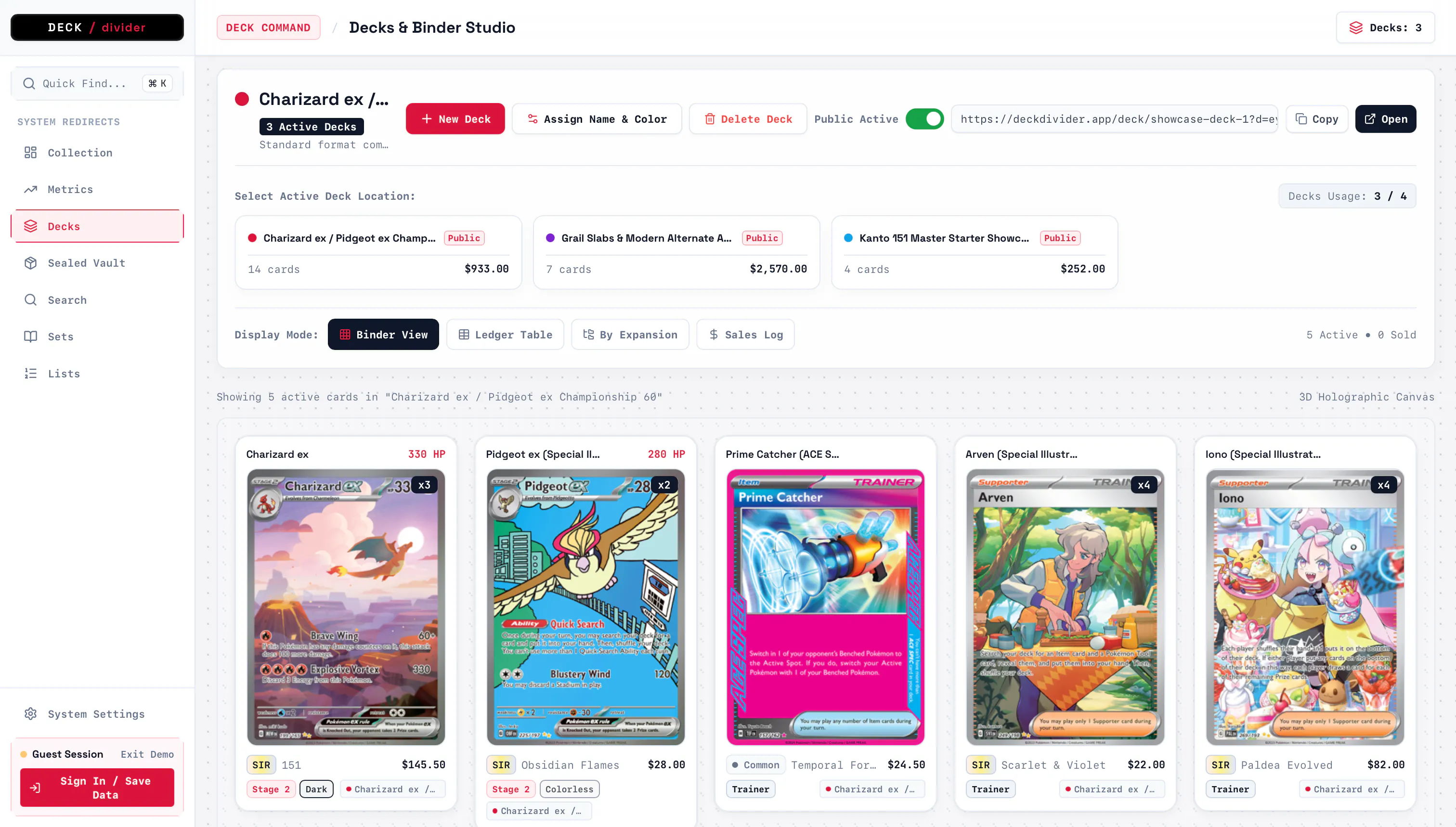Click the external-link icon on Open
The image size is (1456, 827).
pos(1370,119)
